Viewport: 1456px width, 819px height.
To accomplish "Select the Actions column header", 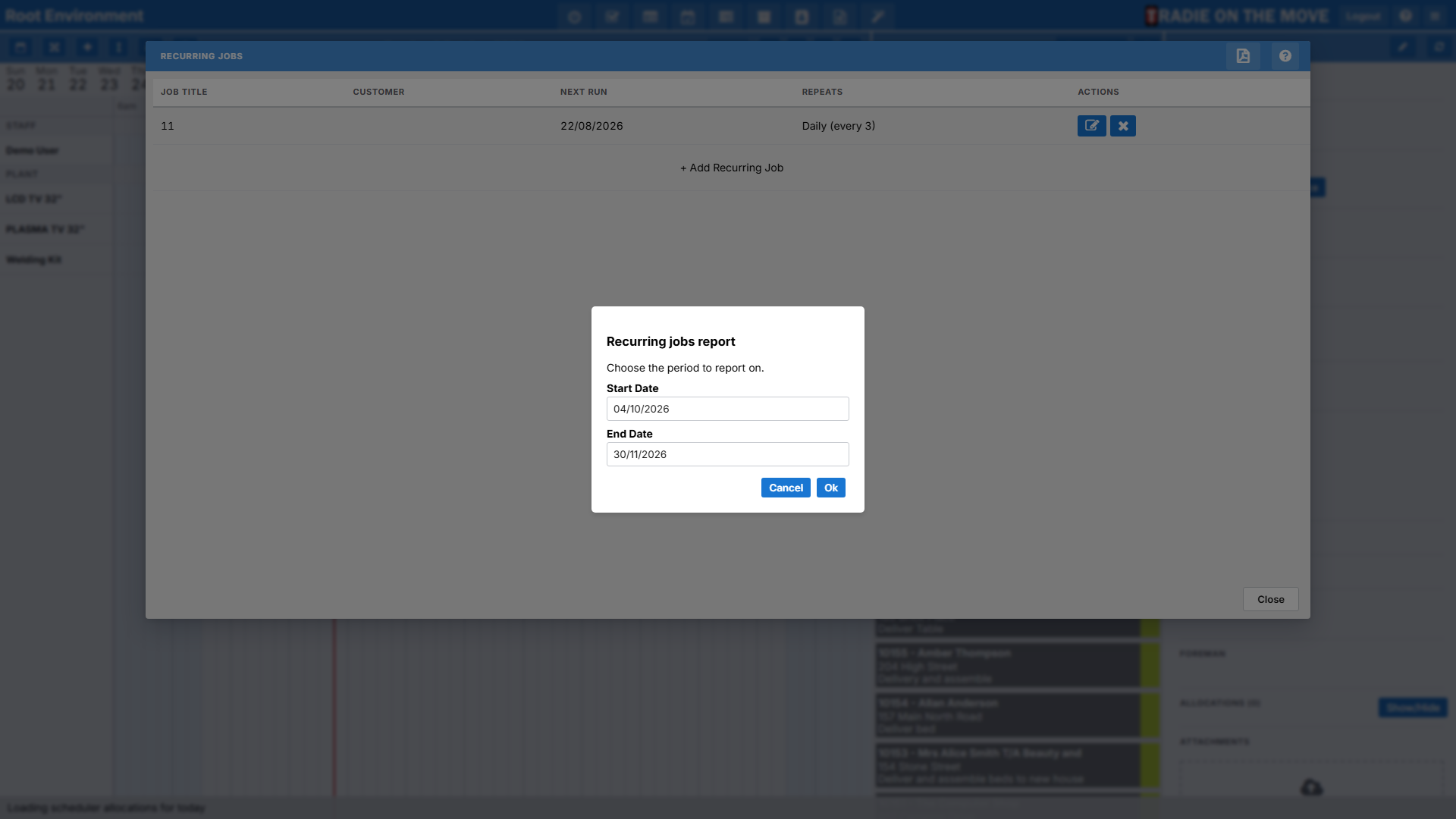I will [x=1098, y=92].
